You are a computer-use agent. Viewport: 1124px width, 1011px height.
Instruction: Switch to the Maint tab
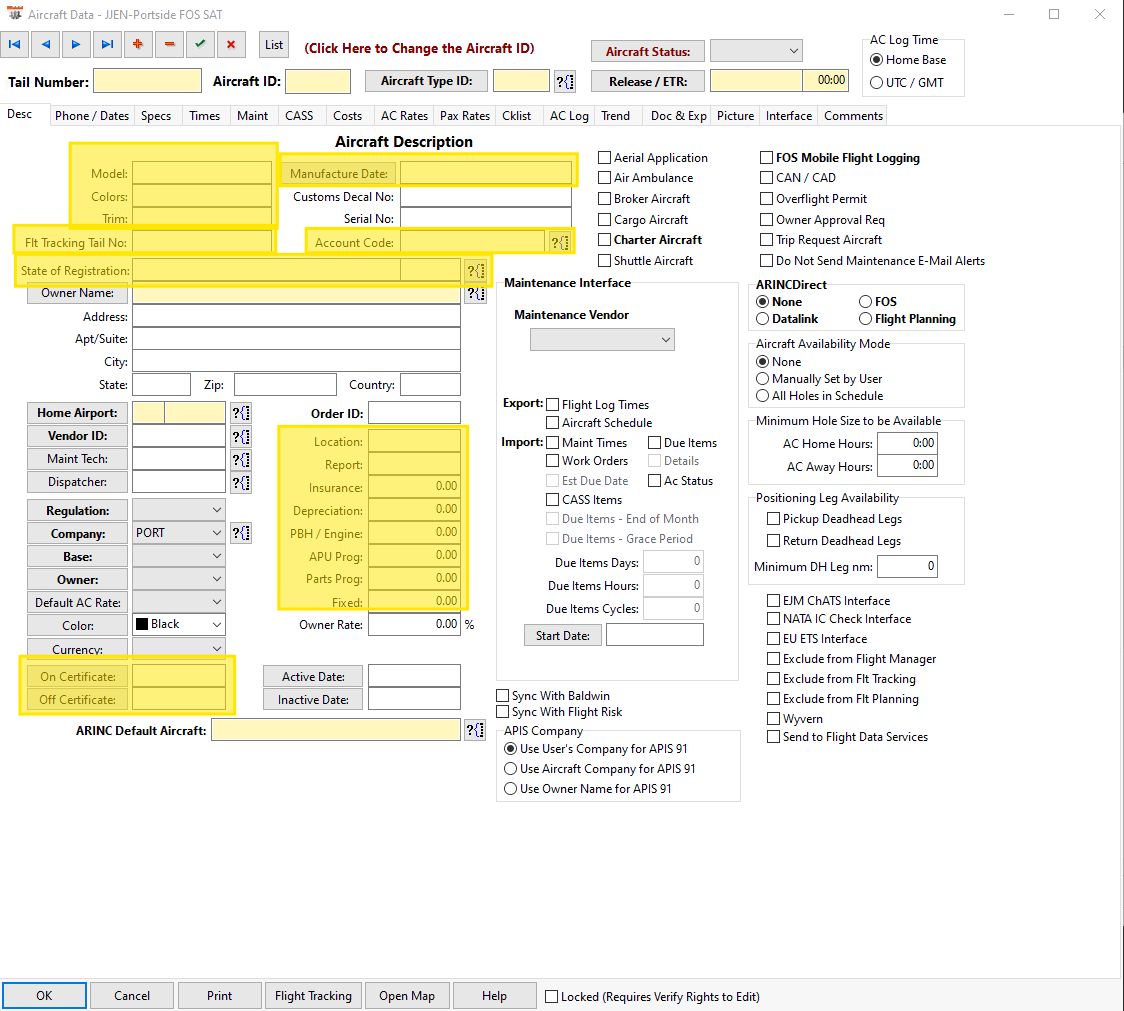pyautogui.click(x=252, y=115)
